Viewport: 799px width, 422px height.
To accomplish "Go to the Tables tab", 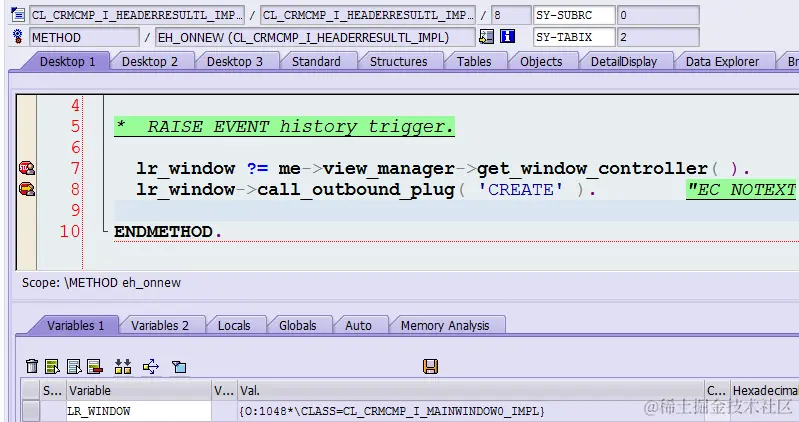I will pyautogui.click(x=474, y=62).
